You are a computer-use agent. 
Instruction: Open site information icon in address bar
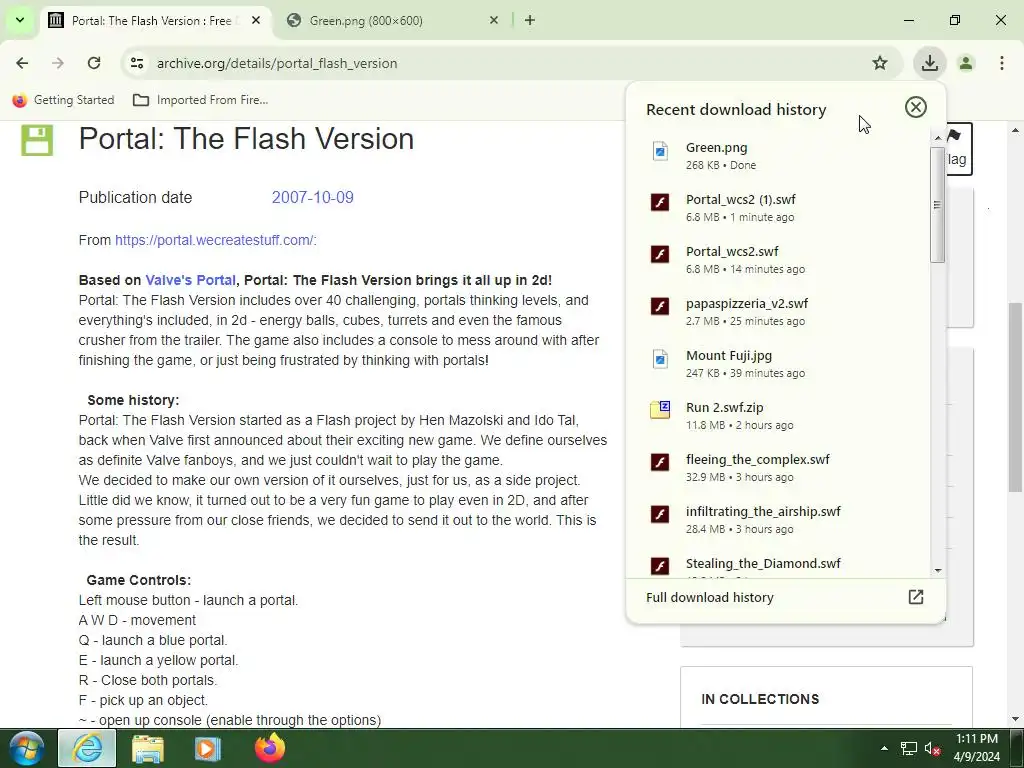(136, 63)
